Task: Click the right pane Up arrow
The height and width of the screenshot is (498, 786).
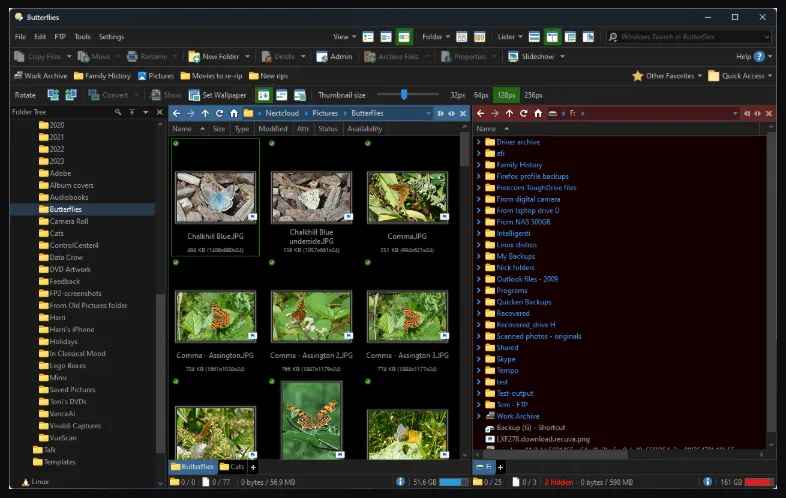Action: [509, 113]
